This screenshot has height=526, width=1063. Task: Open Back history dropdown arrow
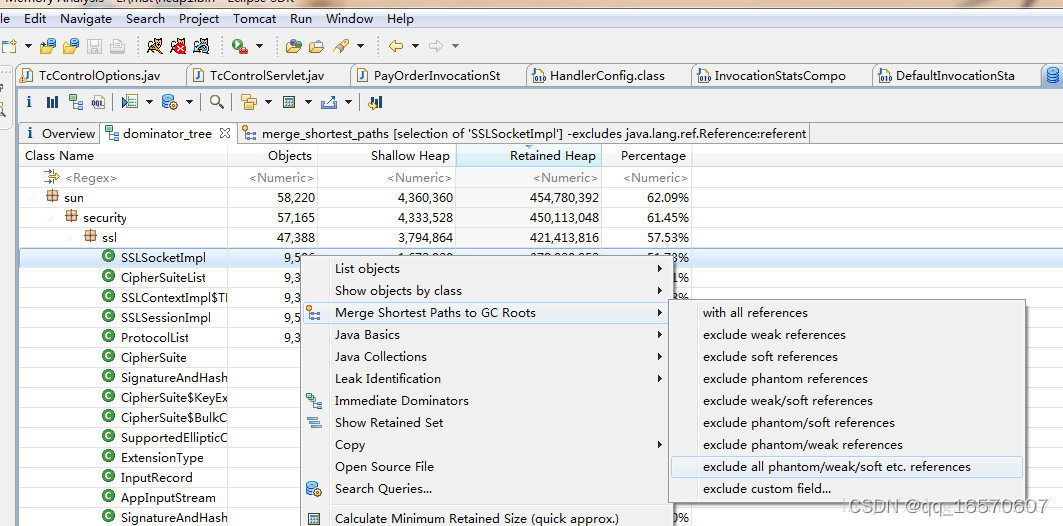pos(415,46)
